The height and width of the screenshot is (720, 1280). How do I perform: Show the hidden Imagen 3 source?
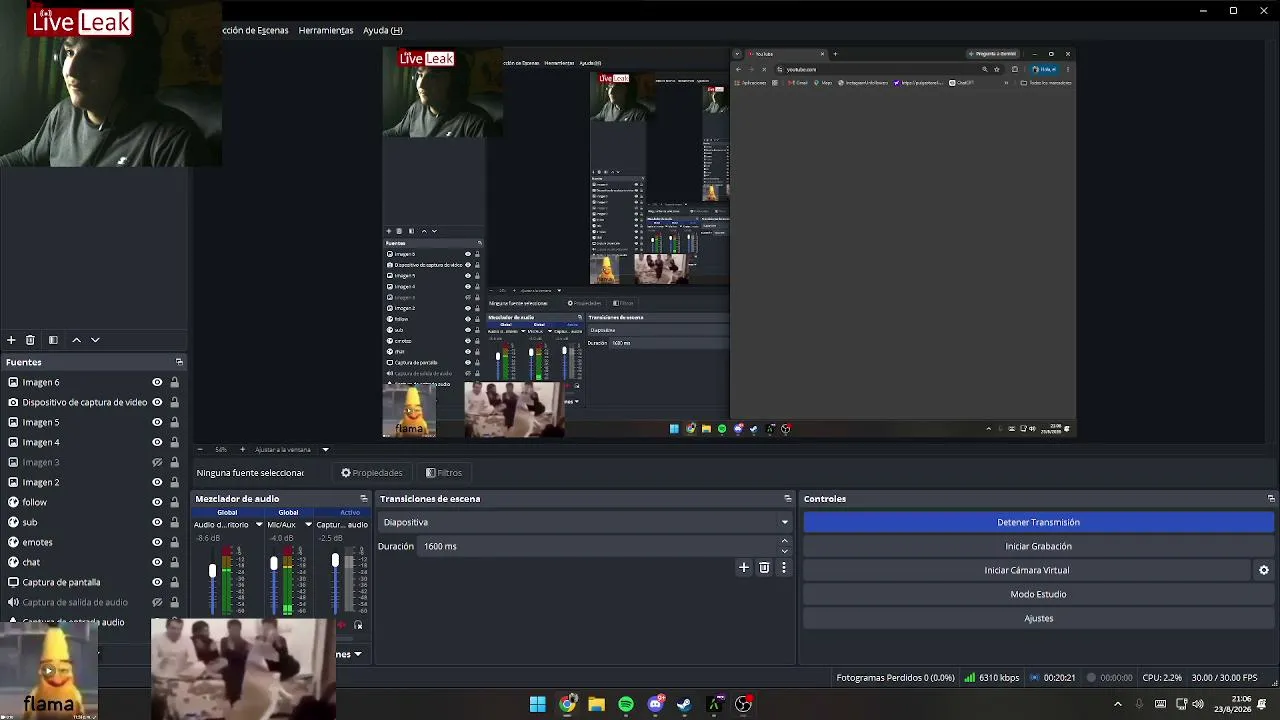point(157,462)
